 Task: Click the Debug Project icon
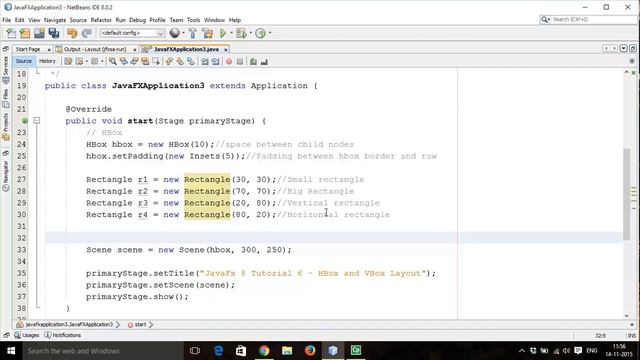[x=241, y=33]
